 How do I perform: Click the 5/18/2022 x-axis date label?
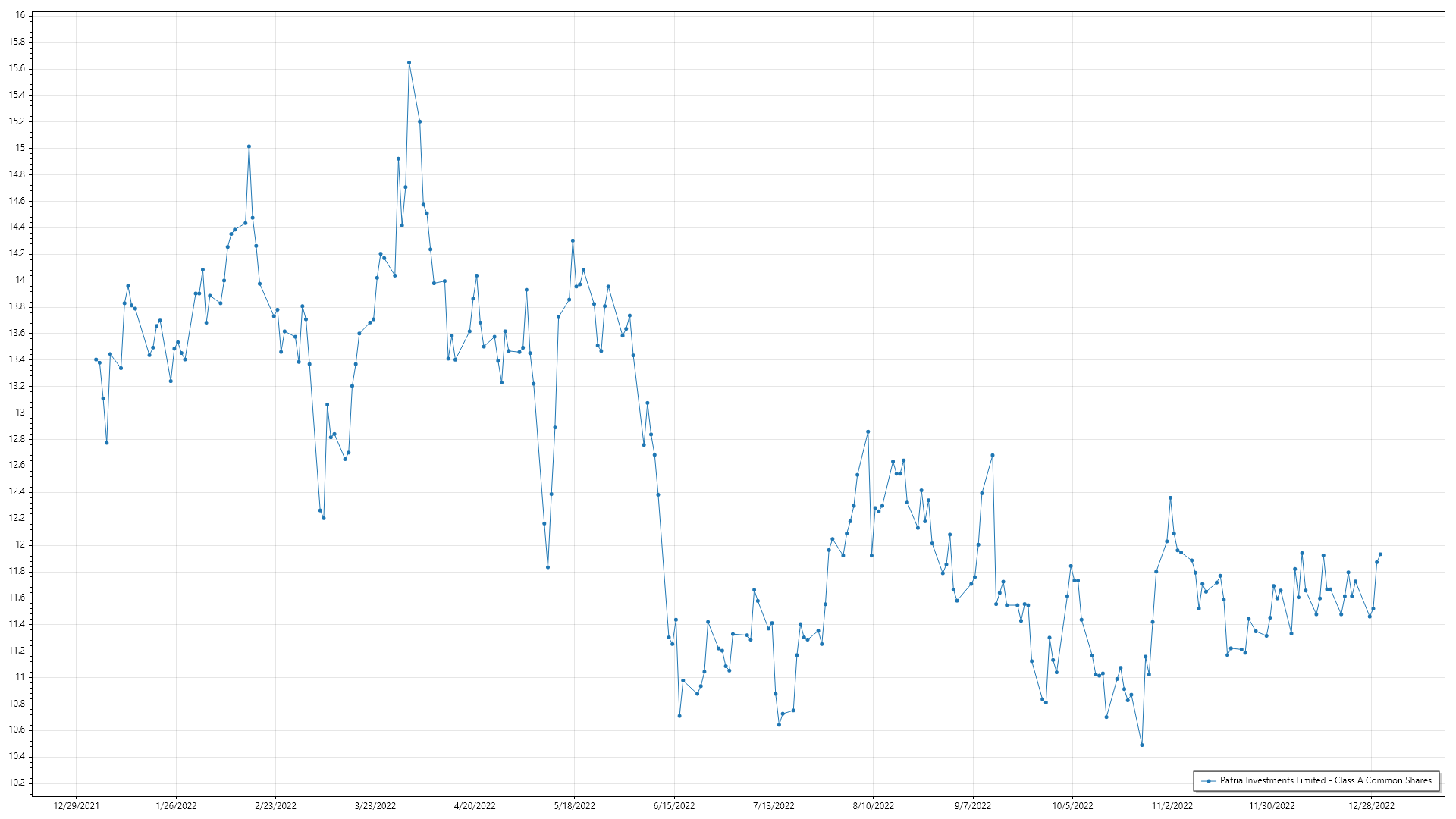coord(574,805)
